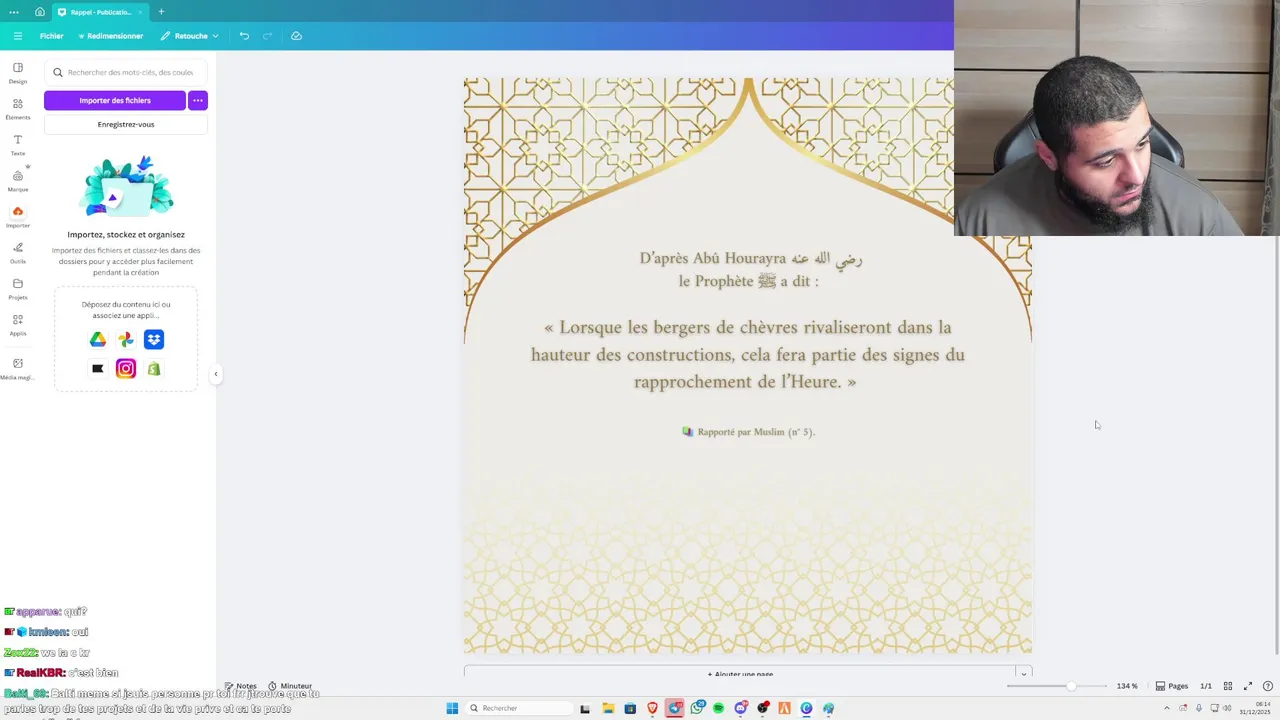Open Spotify from taskbar
Viewport: 1280px width, 720px height.
(x=718, y=708)
